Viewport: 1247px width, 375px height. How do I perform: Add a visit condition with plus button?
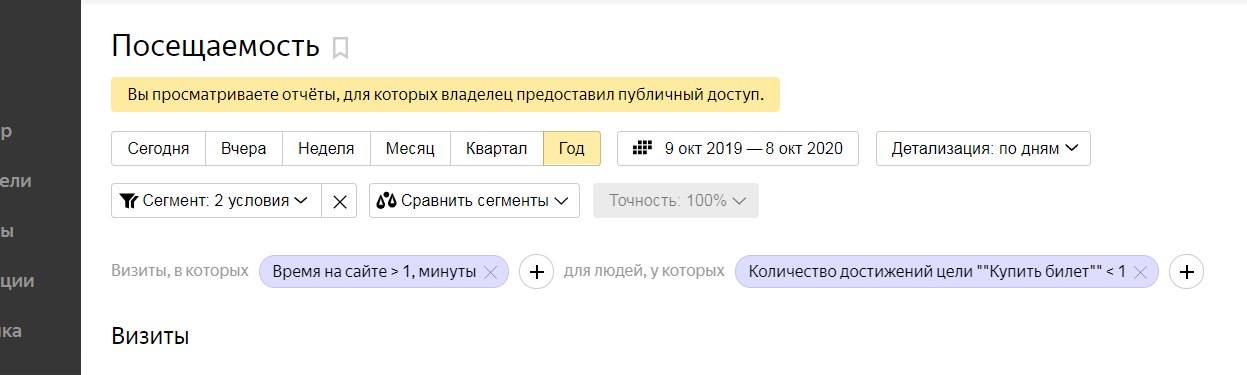[536, 271]
